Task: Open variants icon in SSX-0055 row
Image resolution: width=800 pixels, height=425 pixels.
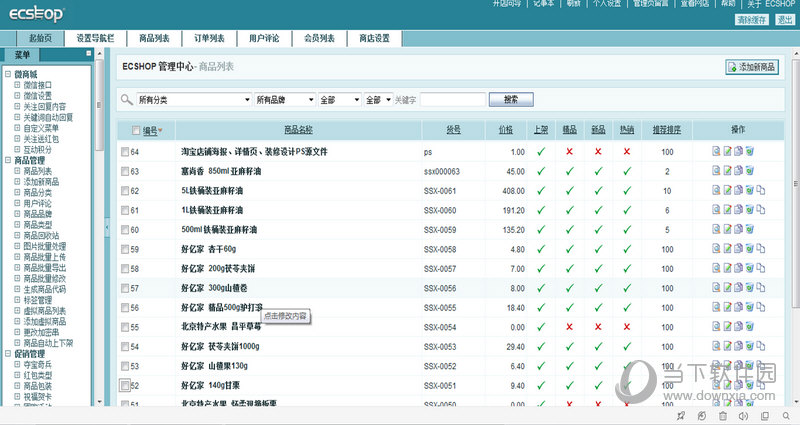Action: 761,307
